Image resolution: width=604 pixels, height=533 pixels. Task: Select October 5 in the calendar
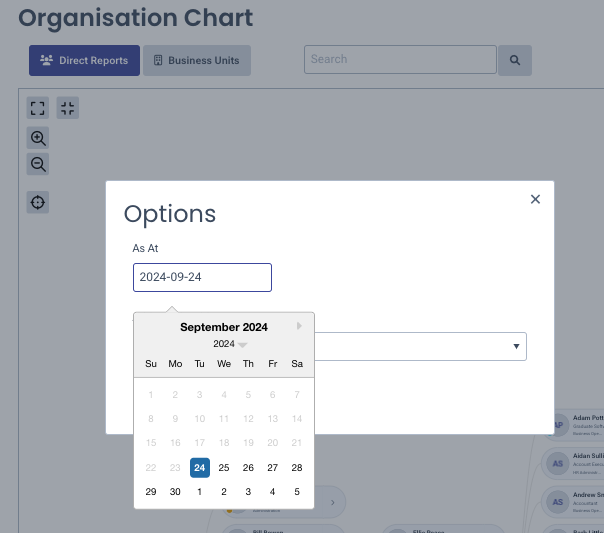(x=297, y=491)
